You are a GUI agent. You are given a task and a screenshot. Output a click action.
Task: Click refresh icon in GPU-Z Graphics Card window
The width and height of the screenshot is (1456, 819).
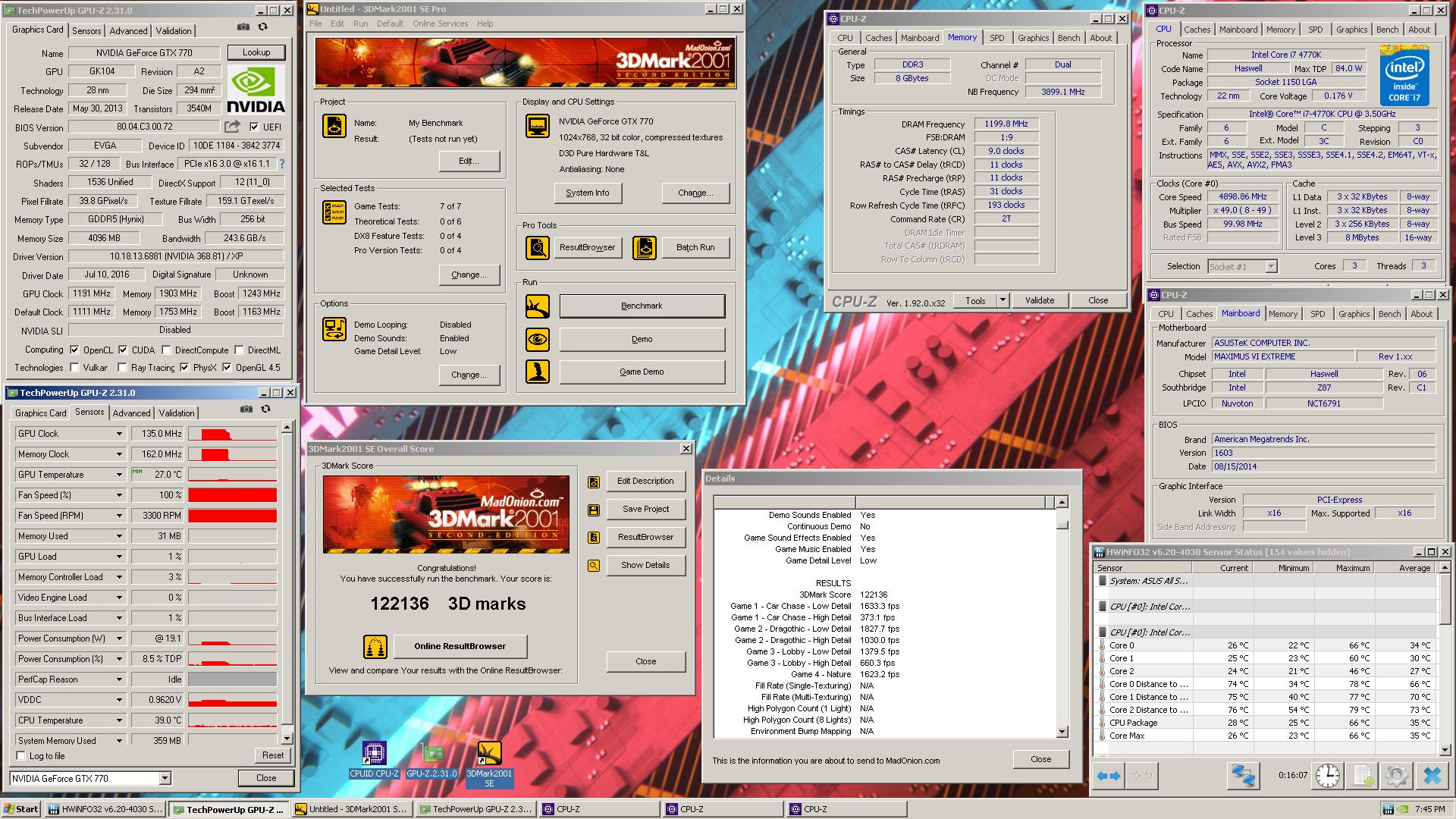point(262,27)
